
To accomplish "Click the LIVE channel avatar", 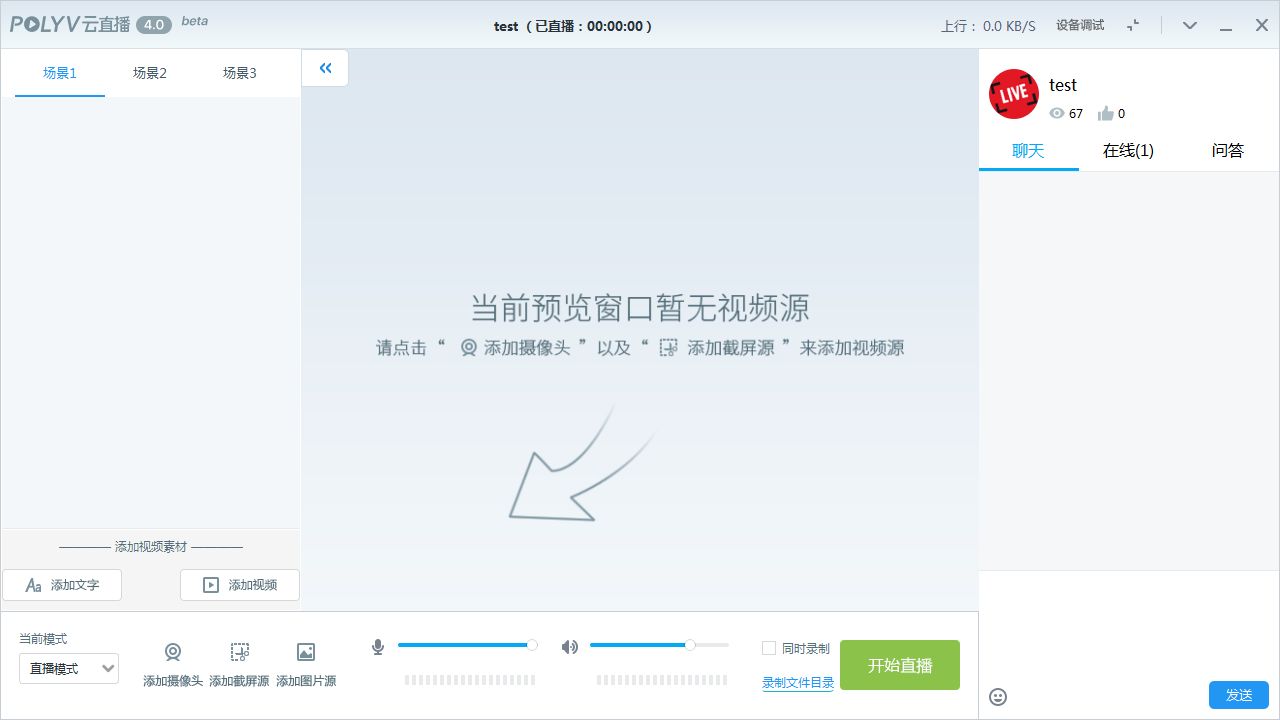I will pos(1014,94).
